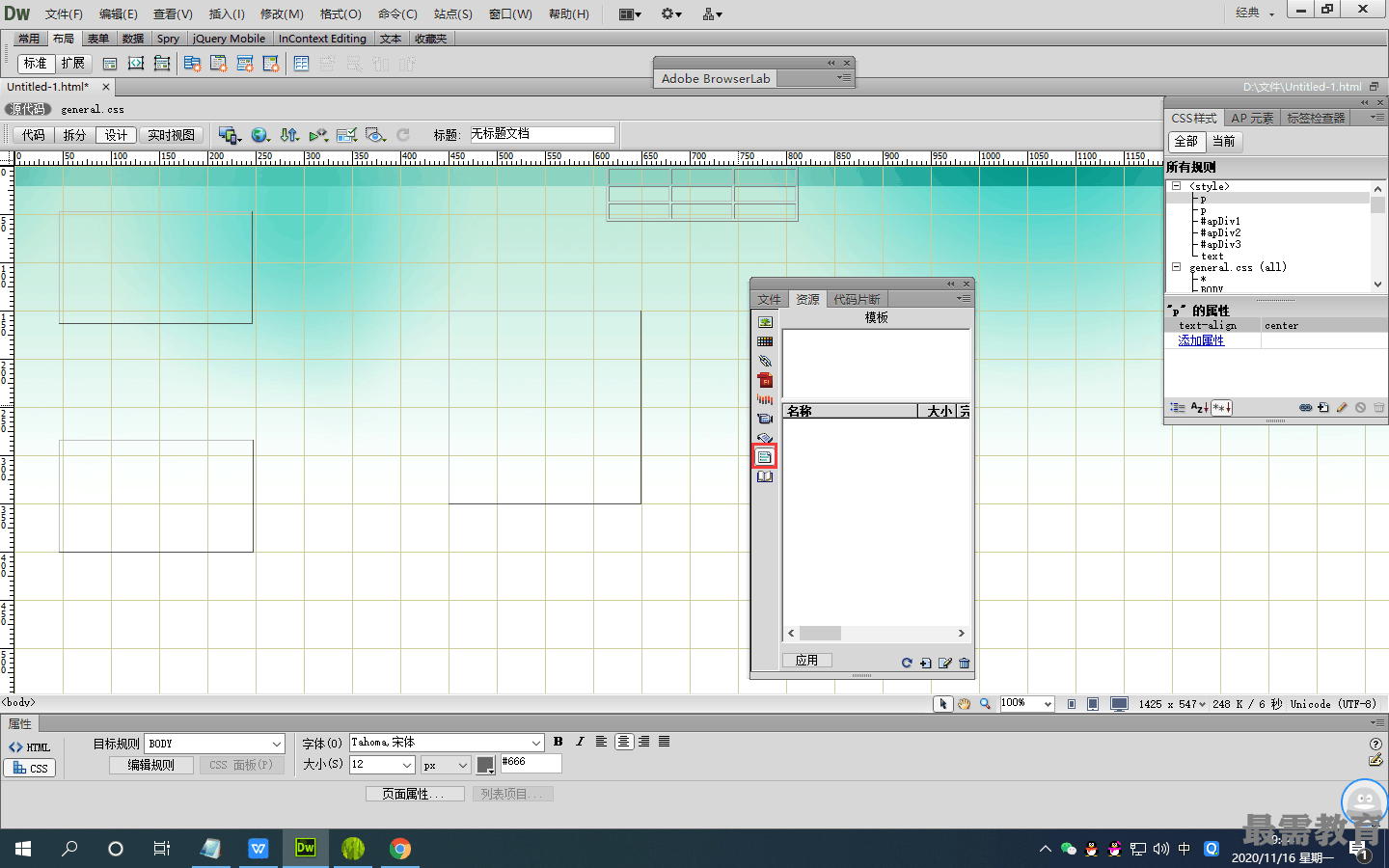Open the Movies category in Assets panel
This screenshot has width=1389, height=868.
(765, 419)
